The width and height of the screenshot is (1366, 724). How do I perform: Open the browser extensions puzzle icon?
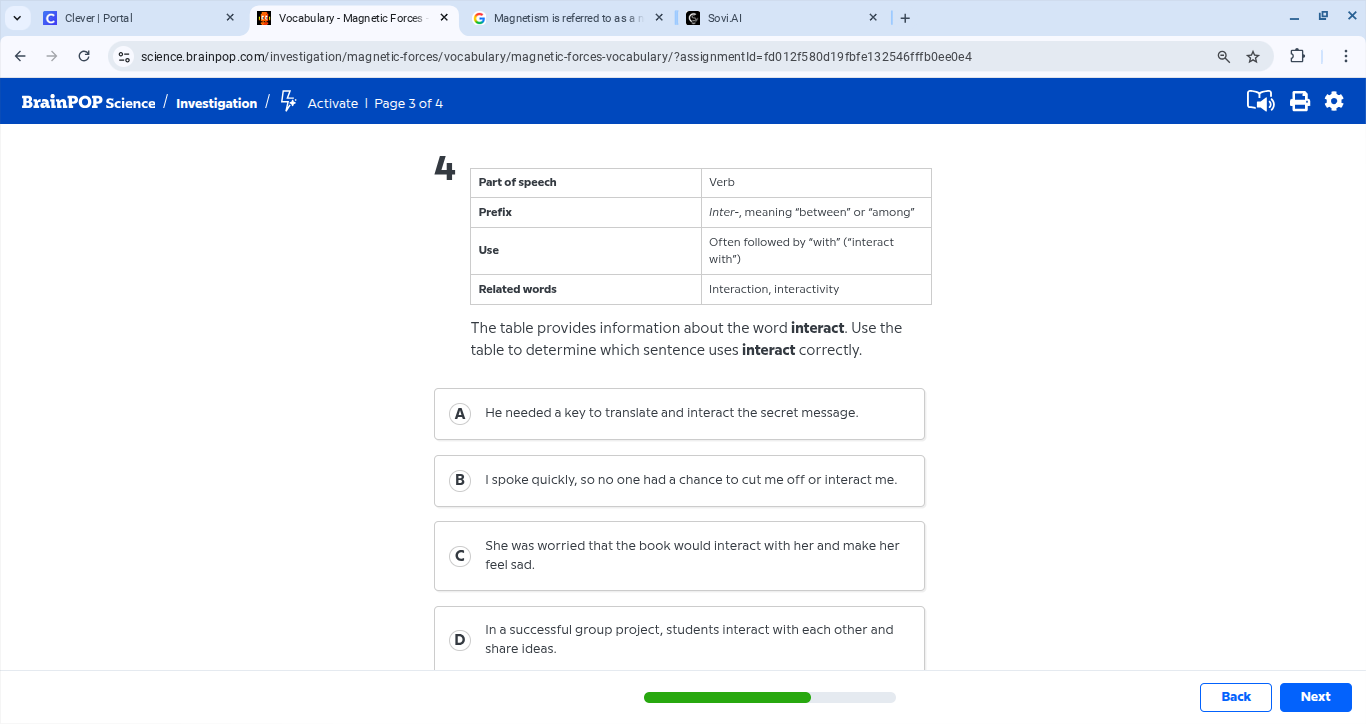[1297, 57]
